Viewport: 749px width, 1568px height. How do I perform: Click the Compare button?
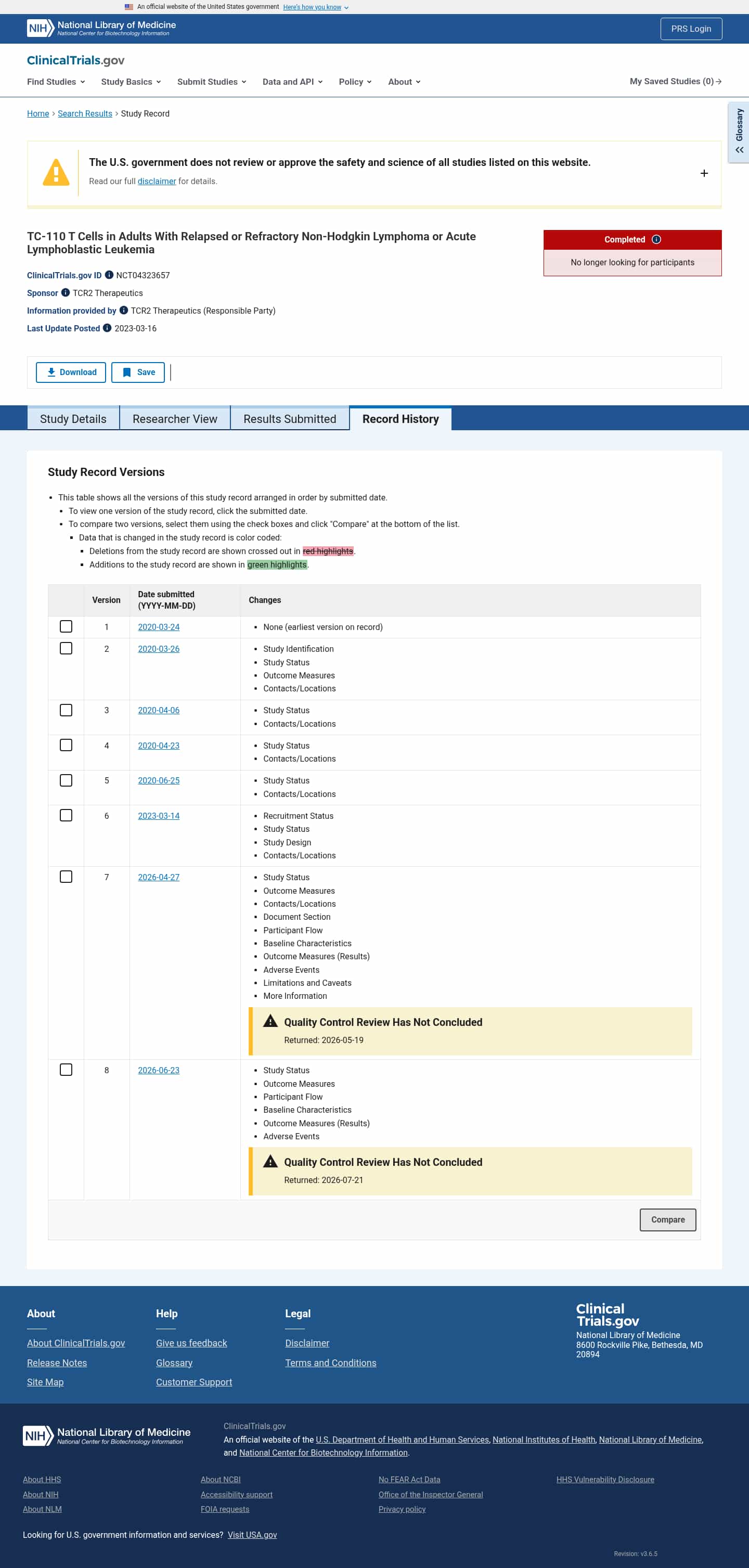pyautogui.click(x=667, y=1219)
